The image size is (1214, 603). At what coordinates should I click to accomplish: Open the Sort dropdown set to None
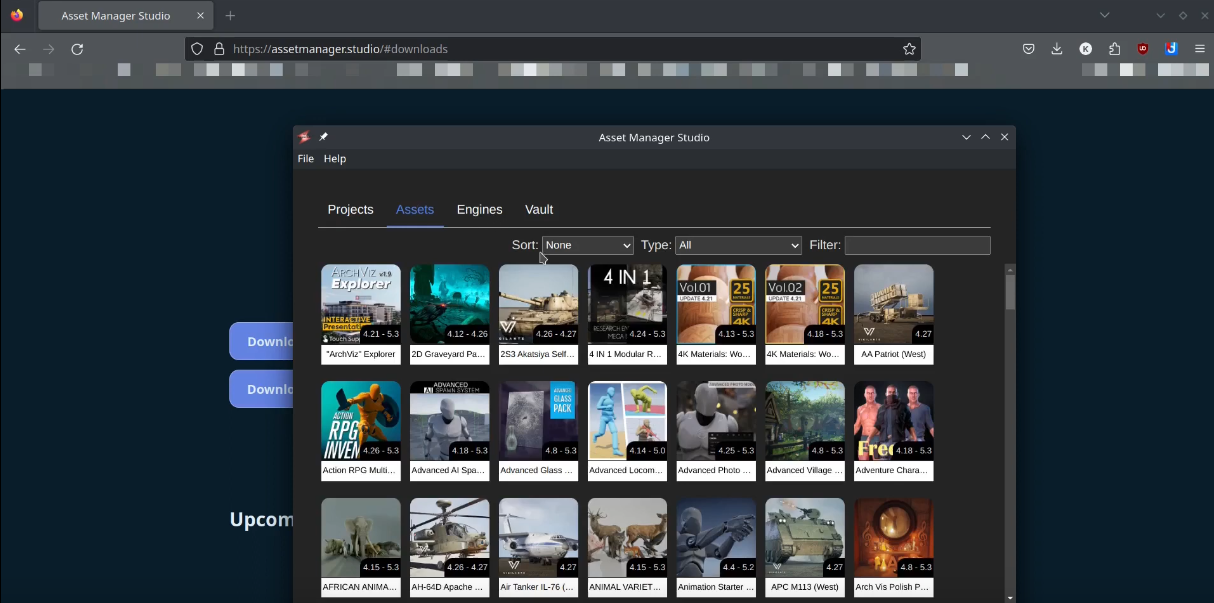pyautogui.click(x=587, y=245)
